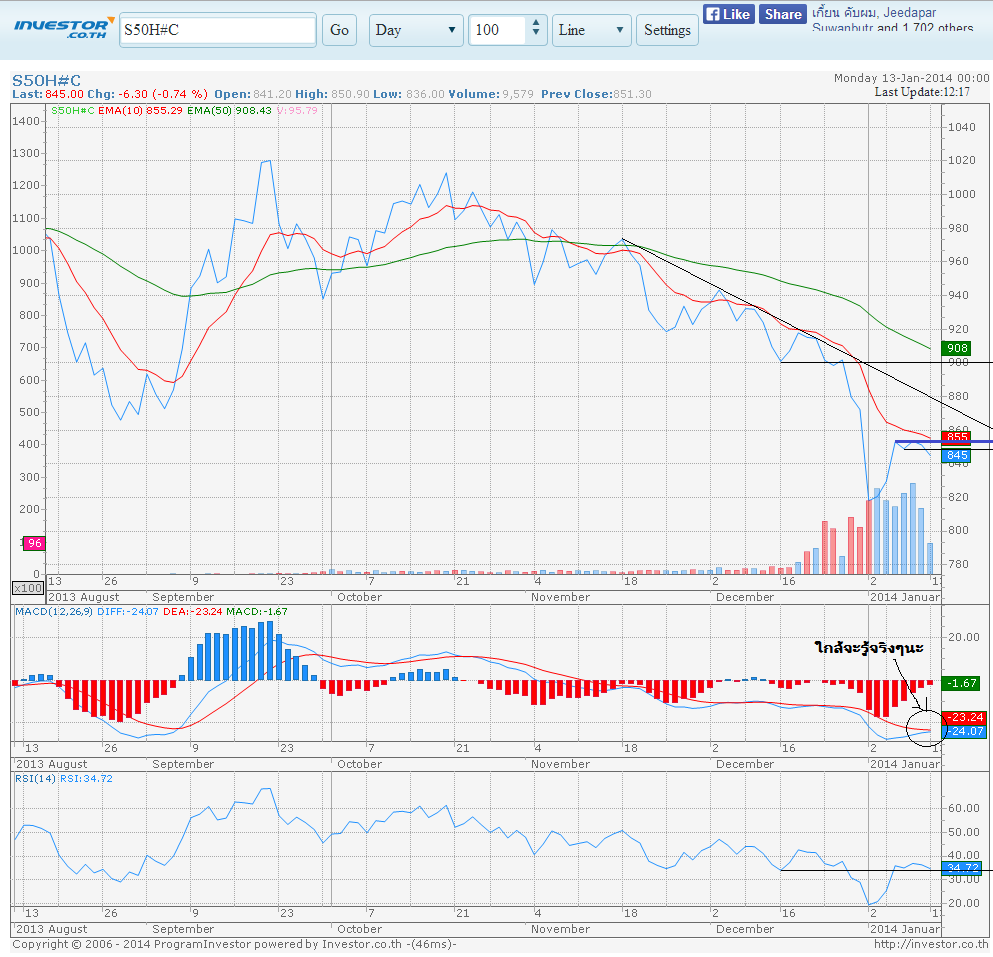
Task: Open the Line chart type dropdown
Action: pyautogui.click(x=591, y=30)
